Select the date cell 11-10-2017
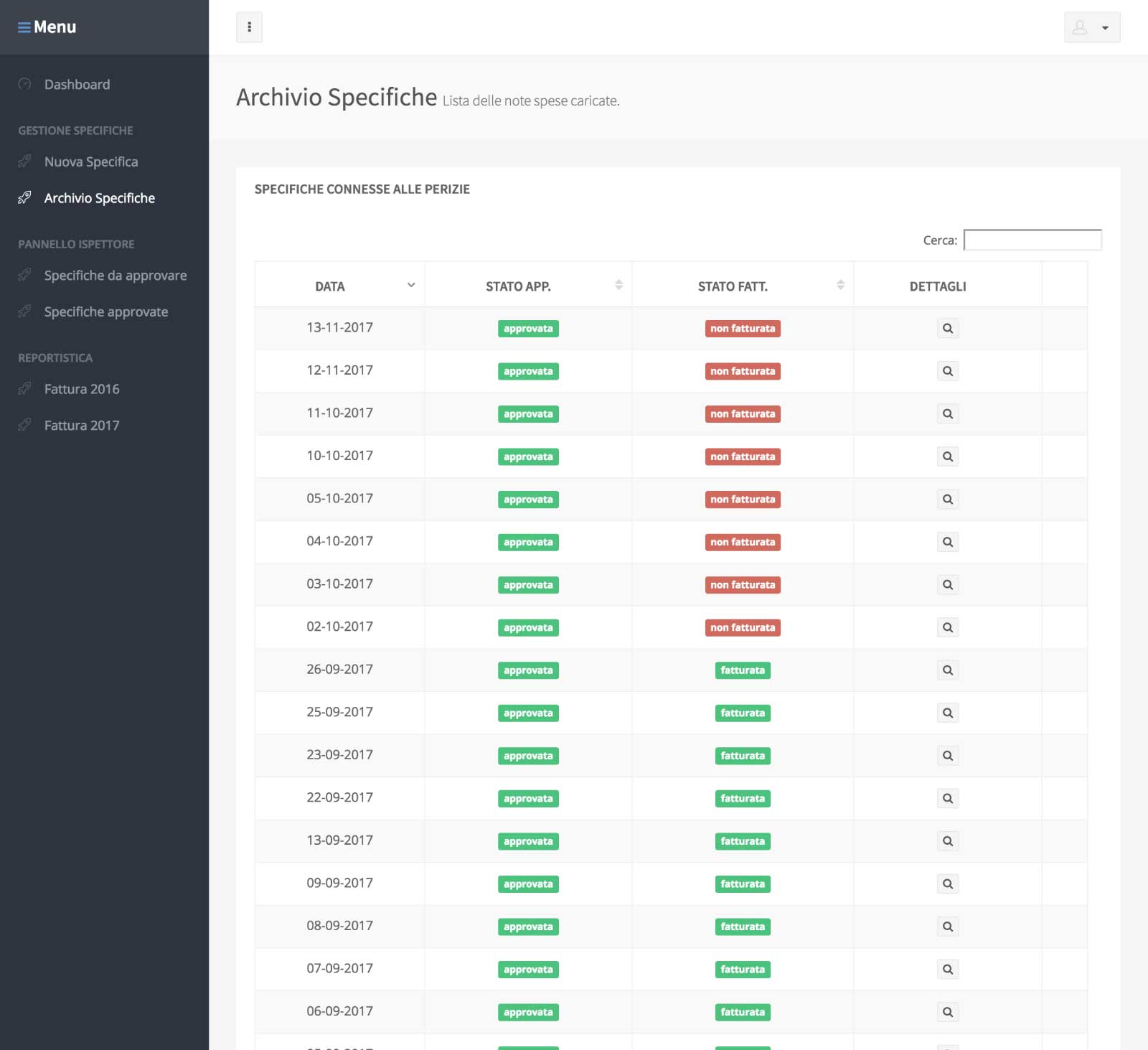1148x1050 pixels. 339,413
